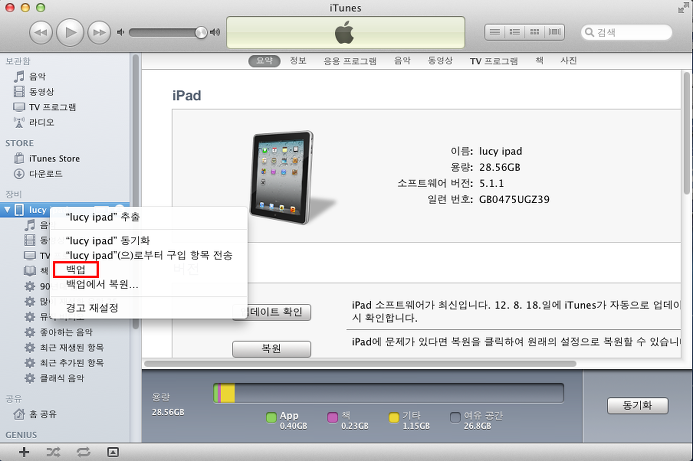Select the 사진 tab
Image resolution: width=693 pixels, height=461 pixels.
pyautogui.click(x=568, y=61)
